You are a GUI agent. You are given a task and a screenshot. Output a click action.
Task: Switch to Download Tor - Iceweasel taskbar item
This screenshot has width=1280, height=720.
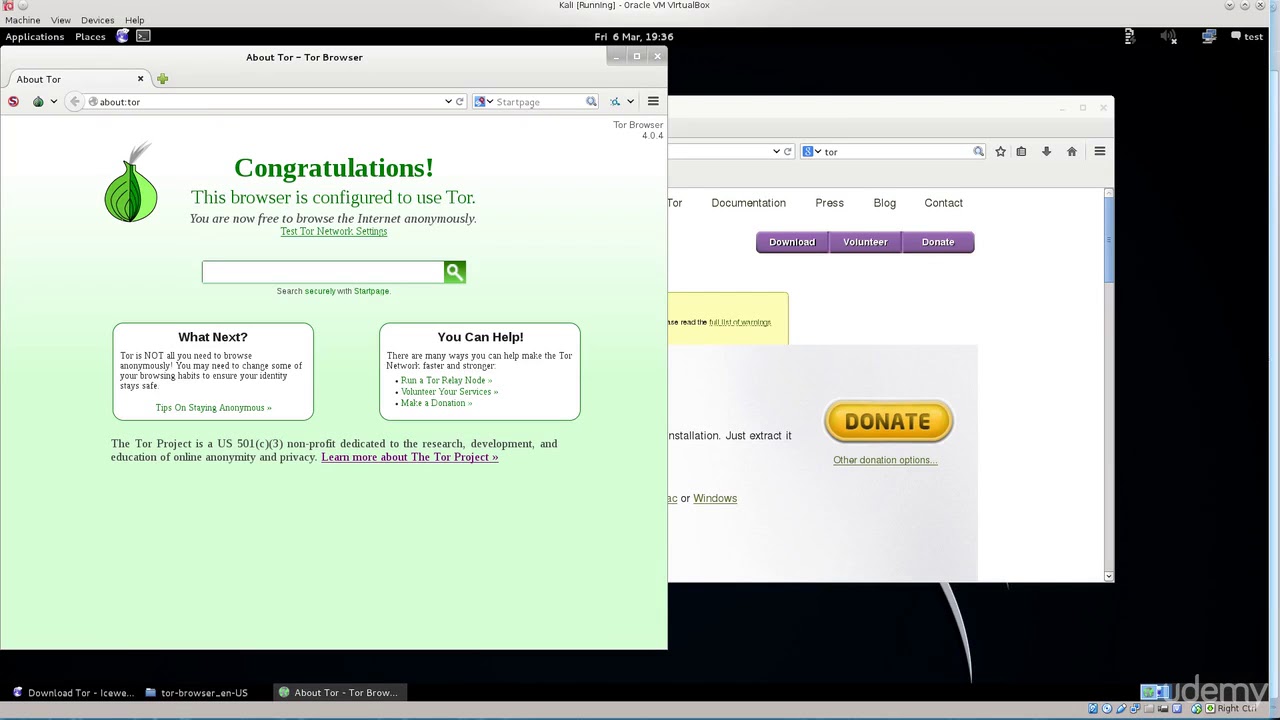tap(72, 692)
